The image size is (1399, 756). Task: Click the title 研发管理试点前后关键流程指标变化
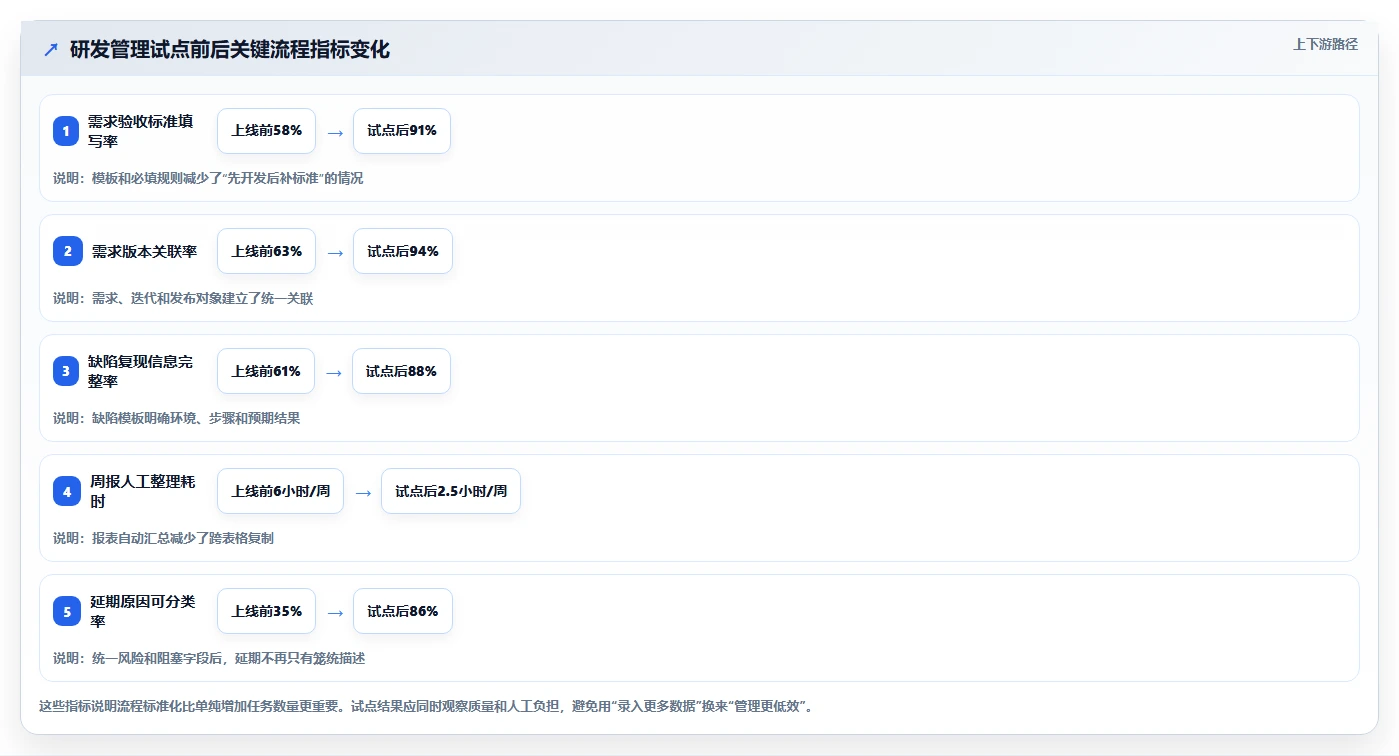click(x=230, y=49)
